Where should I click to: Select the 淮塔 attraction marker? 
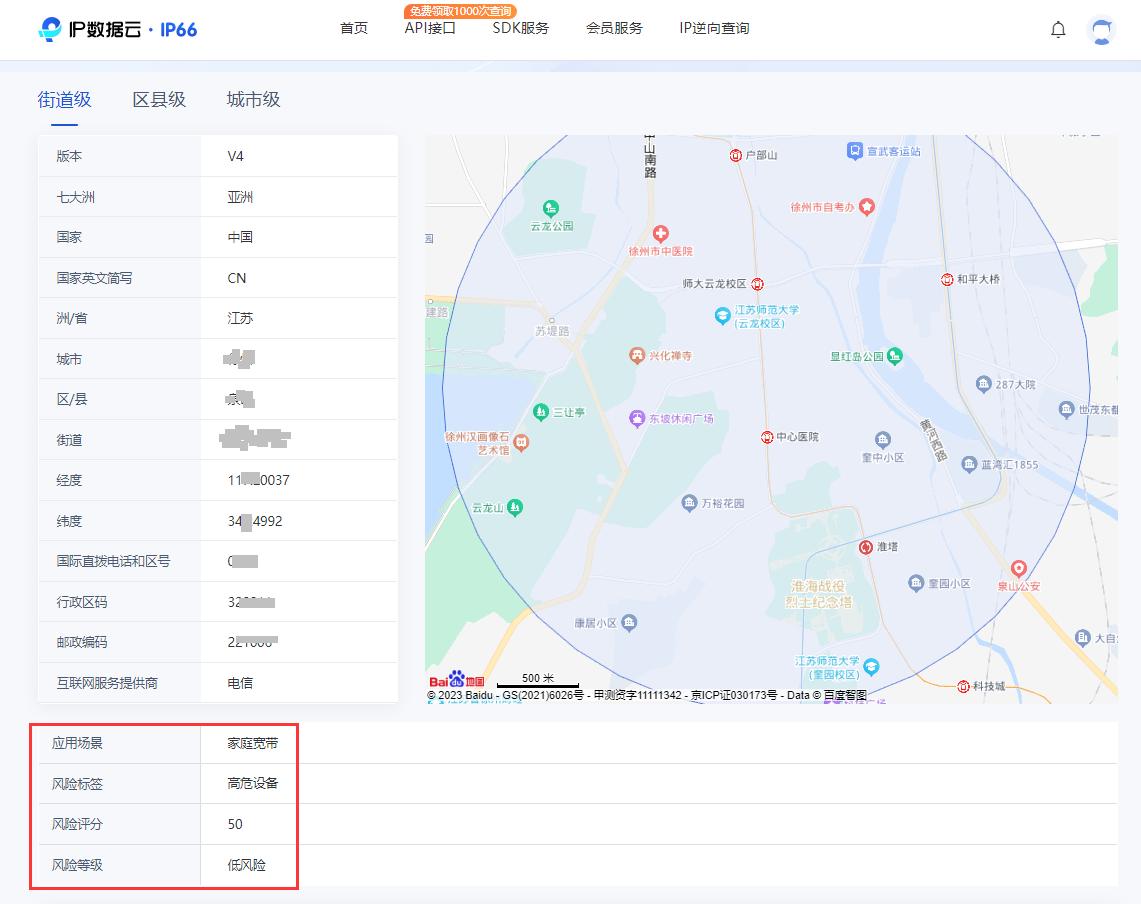pos(864,547)
